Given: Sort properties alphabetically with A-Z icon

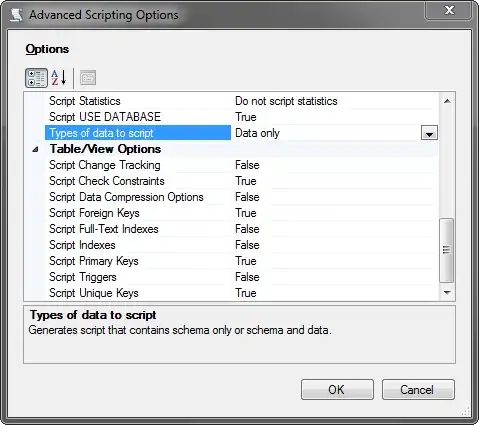Looking at the screenshot, I should tap(59, 78).
